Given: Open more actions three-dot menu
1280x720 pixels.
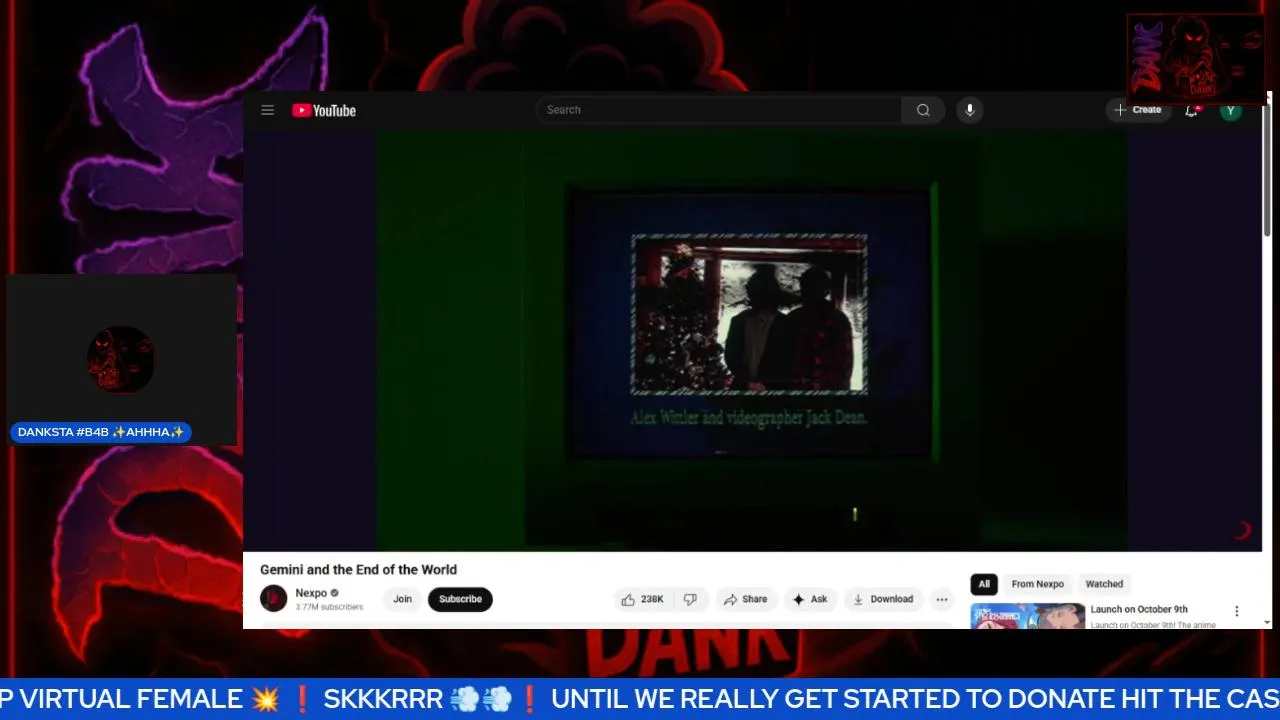Looking at the screenshot, I should pyautogui.click(x=942, y=599).
